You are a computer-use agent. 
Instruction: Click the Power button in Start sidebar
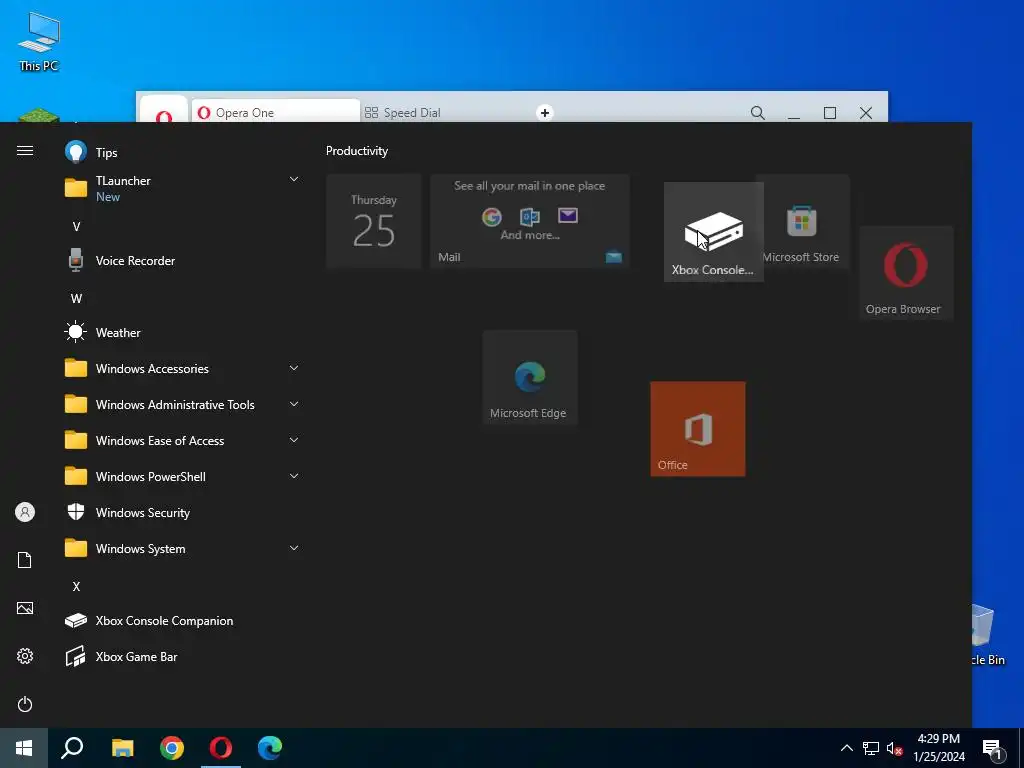[x=25, y=704]
